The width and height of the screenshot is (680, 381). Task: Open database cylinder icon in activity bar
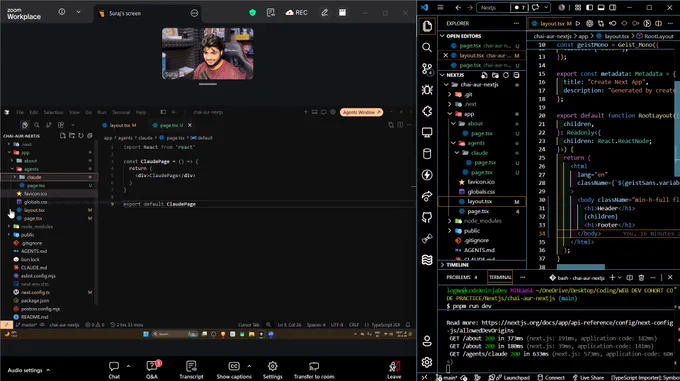pos(427,153)
